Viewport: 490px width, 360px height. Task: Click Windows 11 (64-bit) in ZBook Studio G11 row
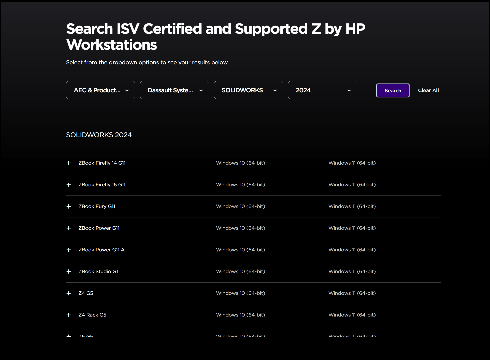click(x=352, y=271)
